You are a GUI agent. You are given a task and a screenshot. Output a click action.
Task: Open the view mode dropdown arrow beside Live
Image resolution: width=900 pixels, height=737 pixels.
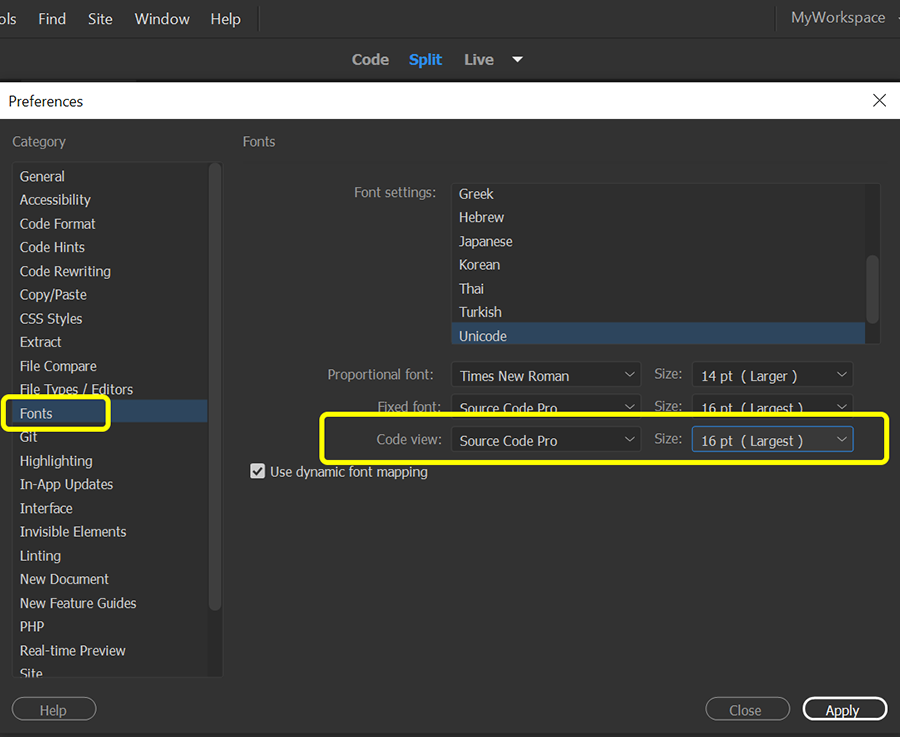[x=517, y=59]
